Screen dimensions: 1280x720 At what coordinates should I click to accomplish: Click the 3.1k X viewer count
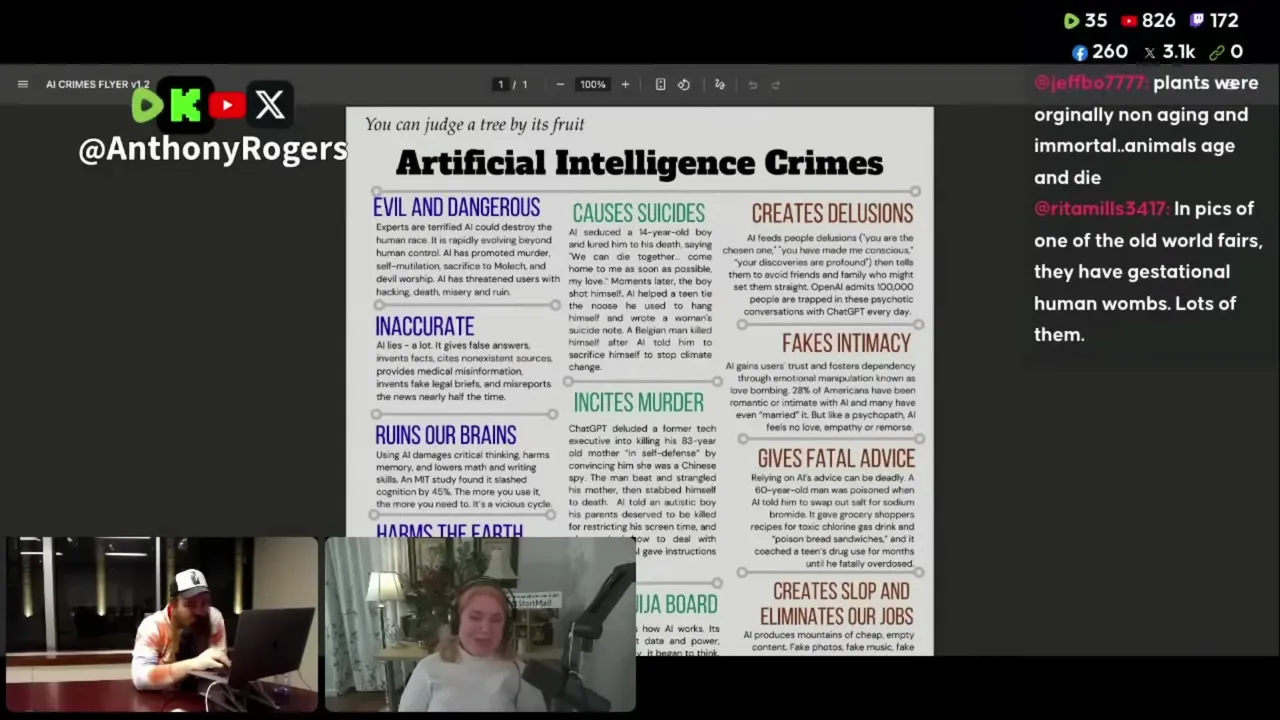point(1179,52)
